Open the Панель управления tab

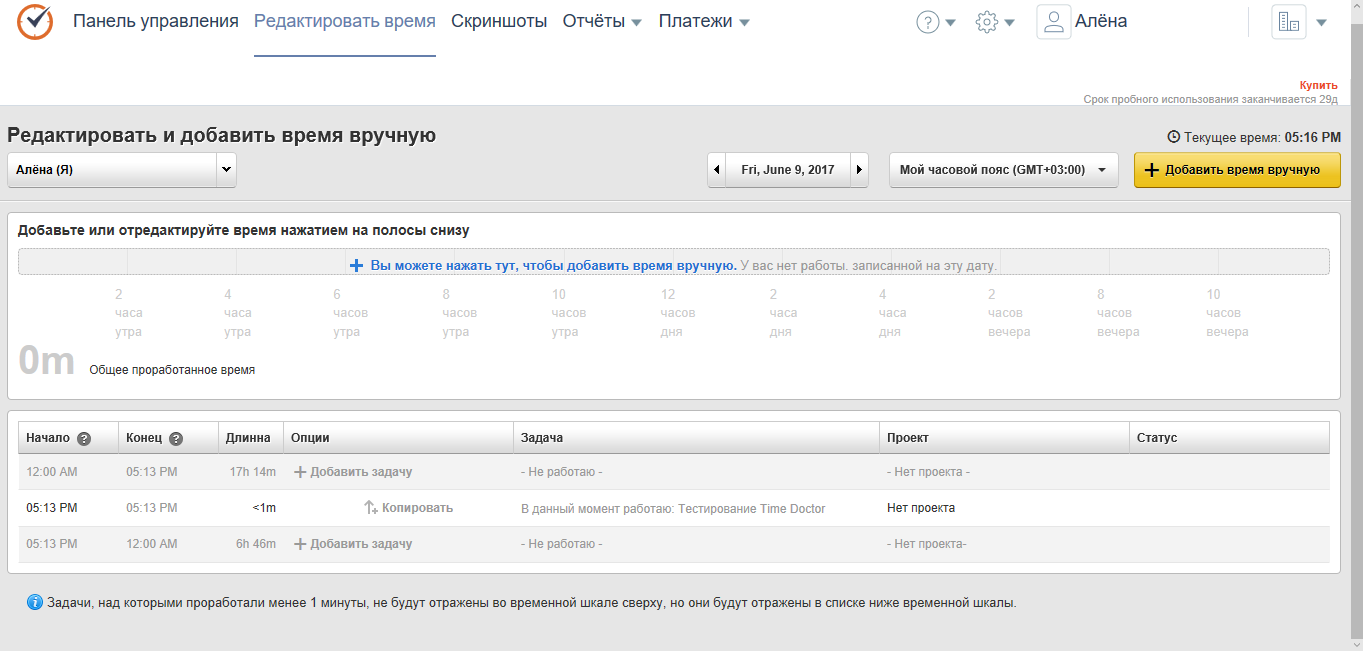(155, 22)
